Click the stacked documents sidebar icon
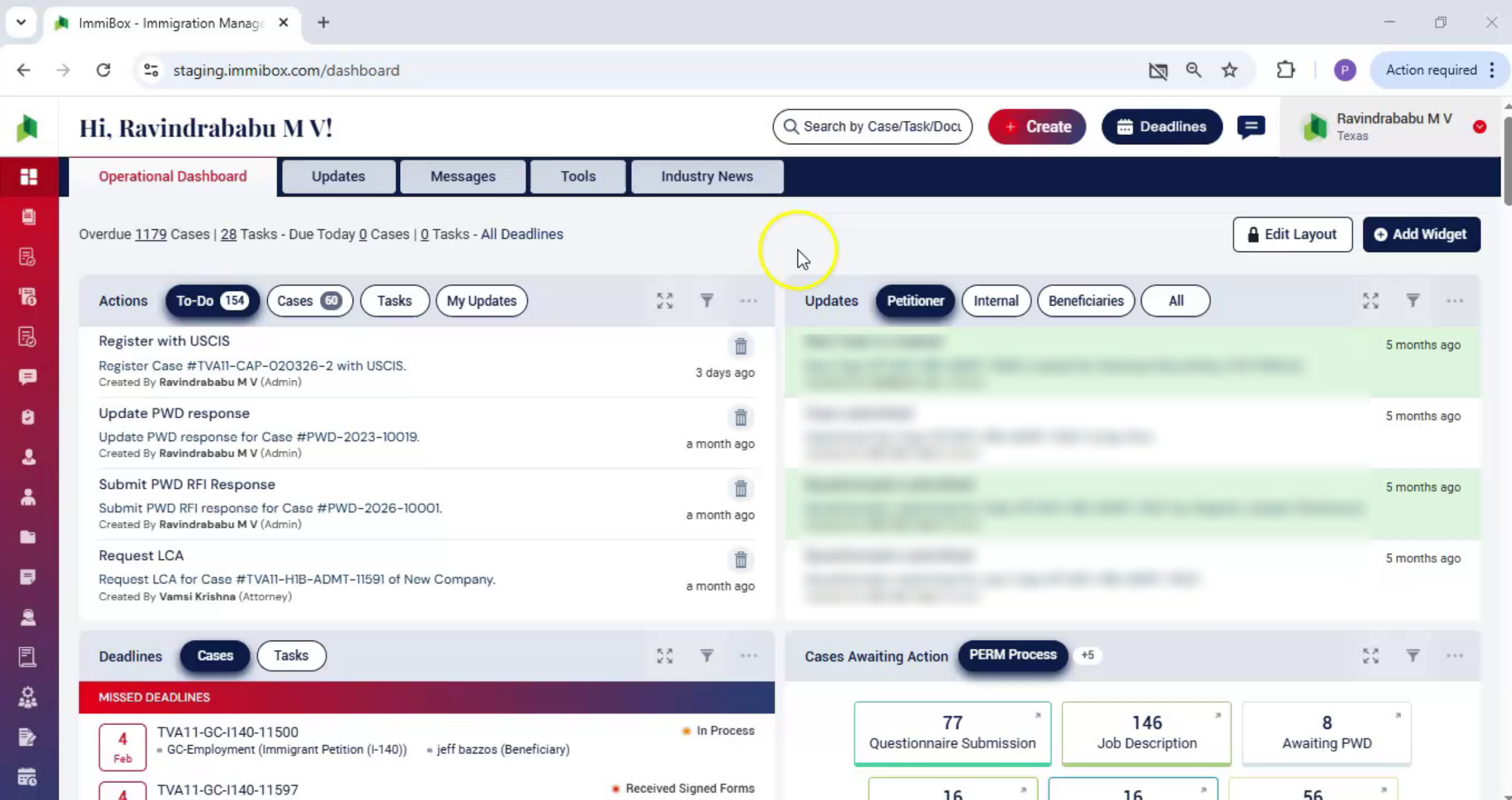1512x800 pixels. (28, 217)
